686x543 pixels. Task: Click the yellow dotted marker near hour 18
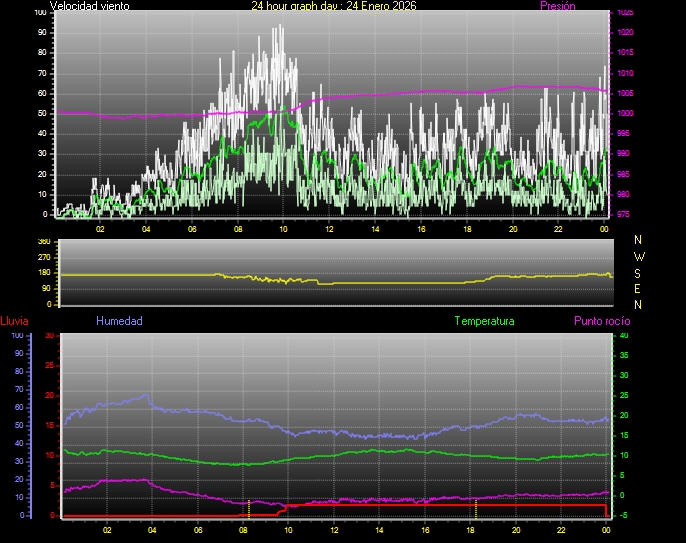(476, 510)
